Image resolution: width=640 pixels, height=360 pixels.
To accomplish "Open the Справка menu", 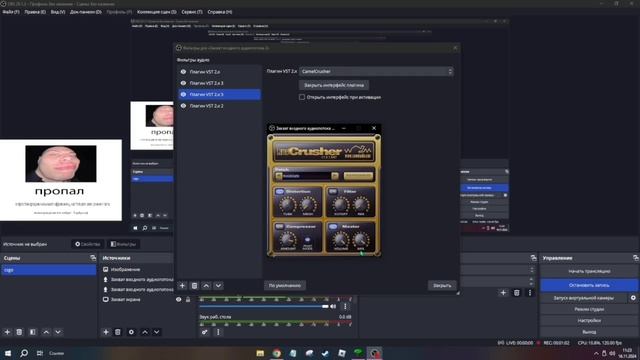I will tap(220, 12).
